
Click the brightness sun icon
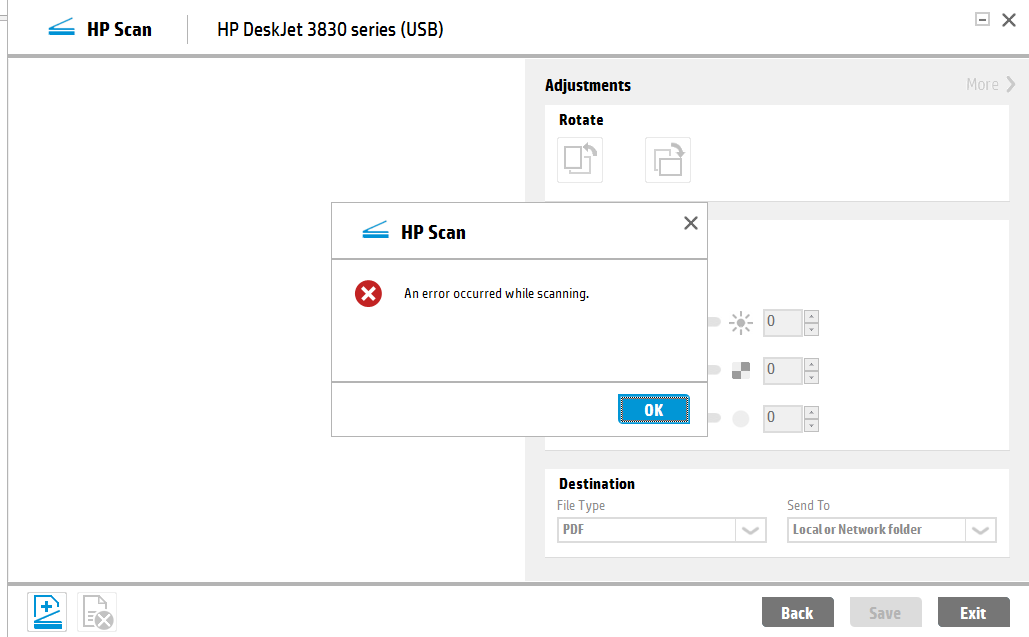(x=740, y=323)
